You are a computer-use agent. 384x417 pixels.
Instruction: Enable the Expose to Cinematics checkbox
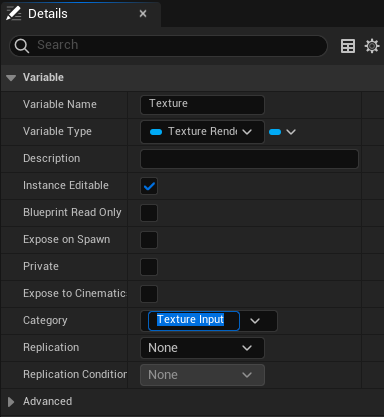(x=149, y=294)
